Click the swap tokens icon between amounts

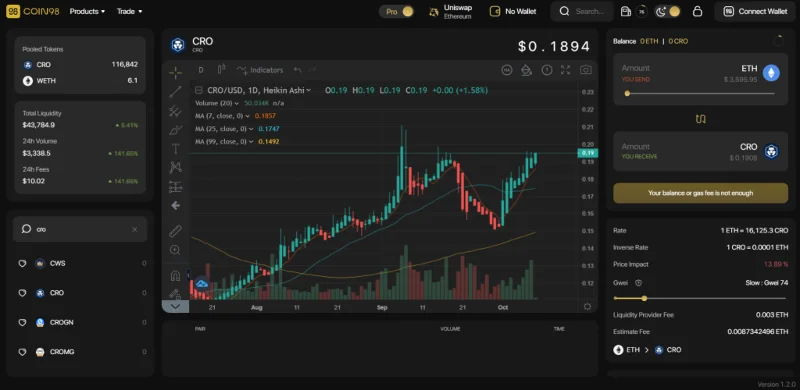click(x=701, y=119)
